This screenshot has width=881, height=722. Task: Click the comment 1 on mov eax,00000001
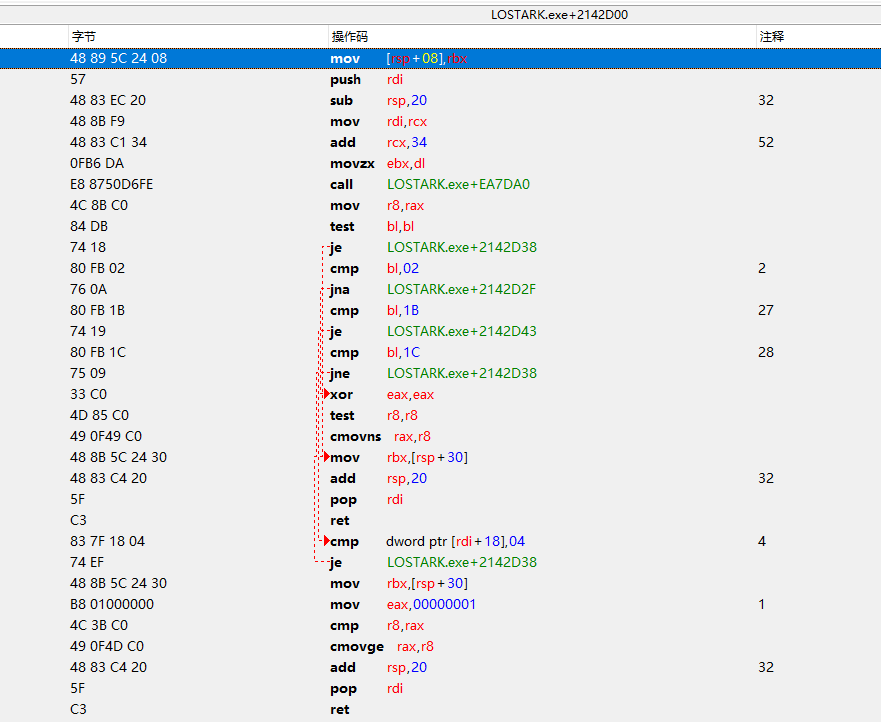point(762,605)
